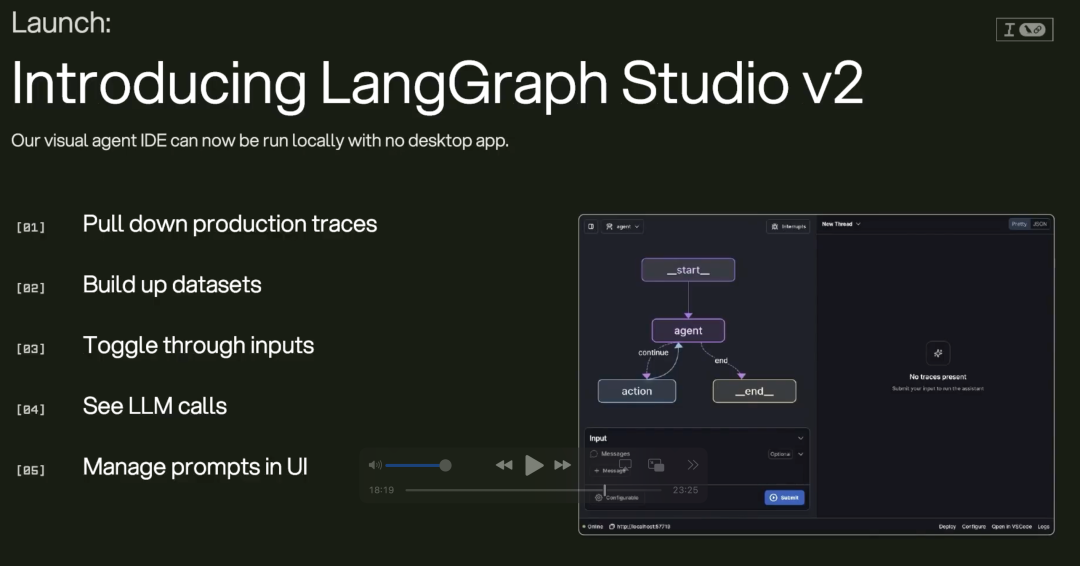The height and width of the screenshot is (566, 1080).
Task: Click the [01] list number
Action: (30, 227)
